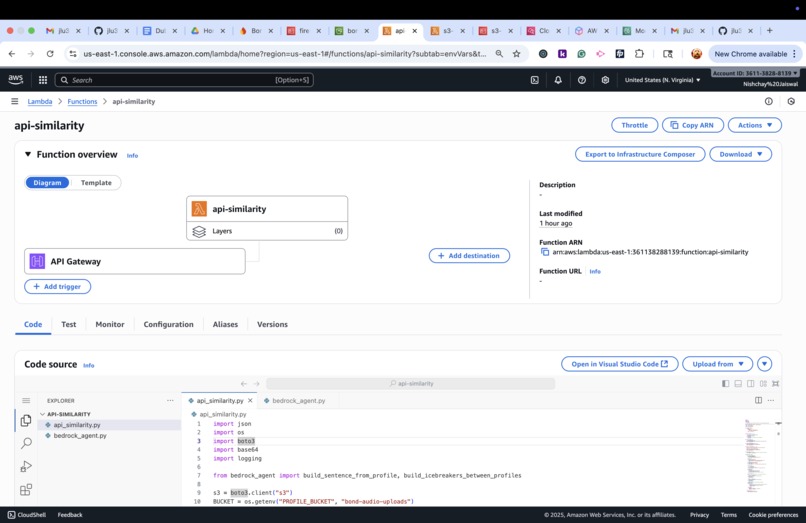806x523 pixels.
Task: Reload the browser page
Action: click(50, 53)
